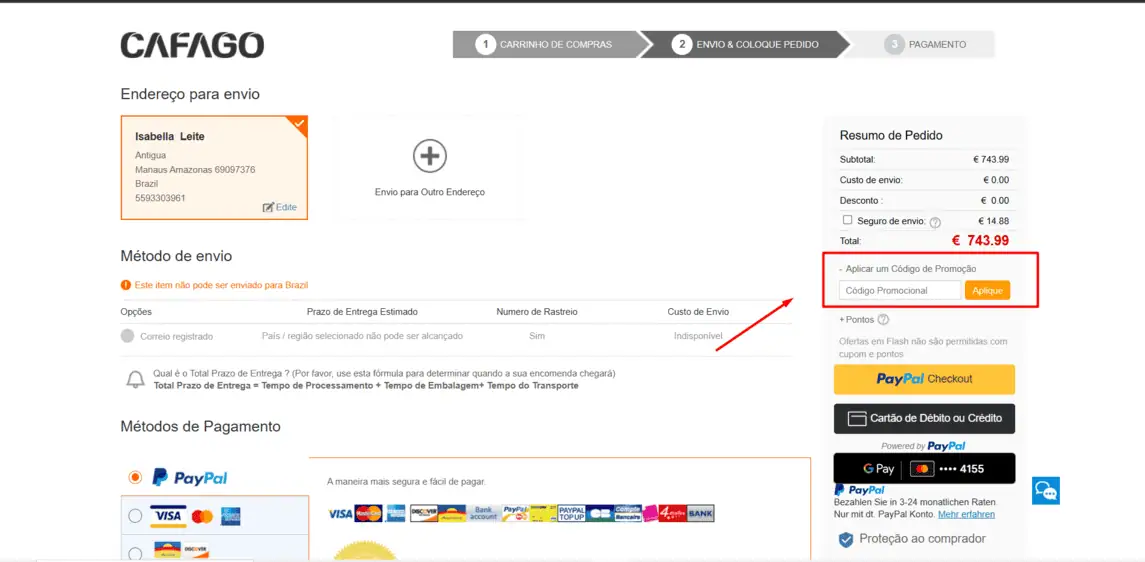Tick the Seguro de envio checkbox

coord(848,220)
